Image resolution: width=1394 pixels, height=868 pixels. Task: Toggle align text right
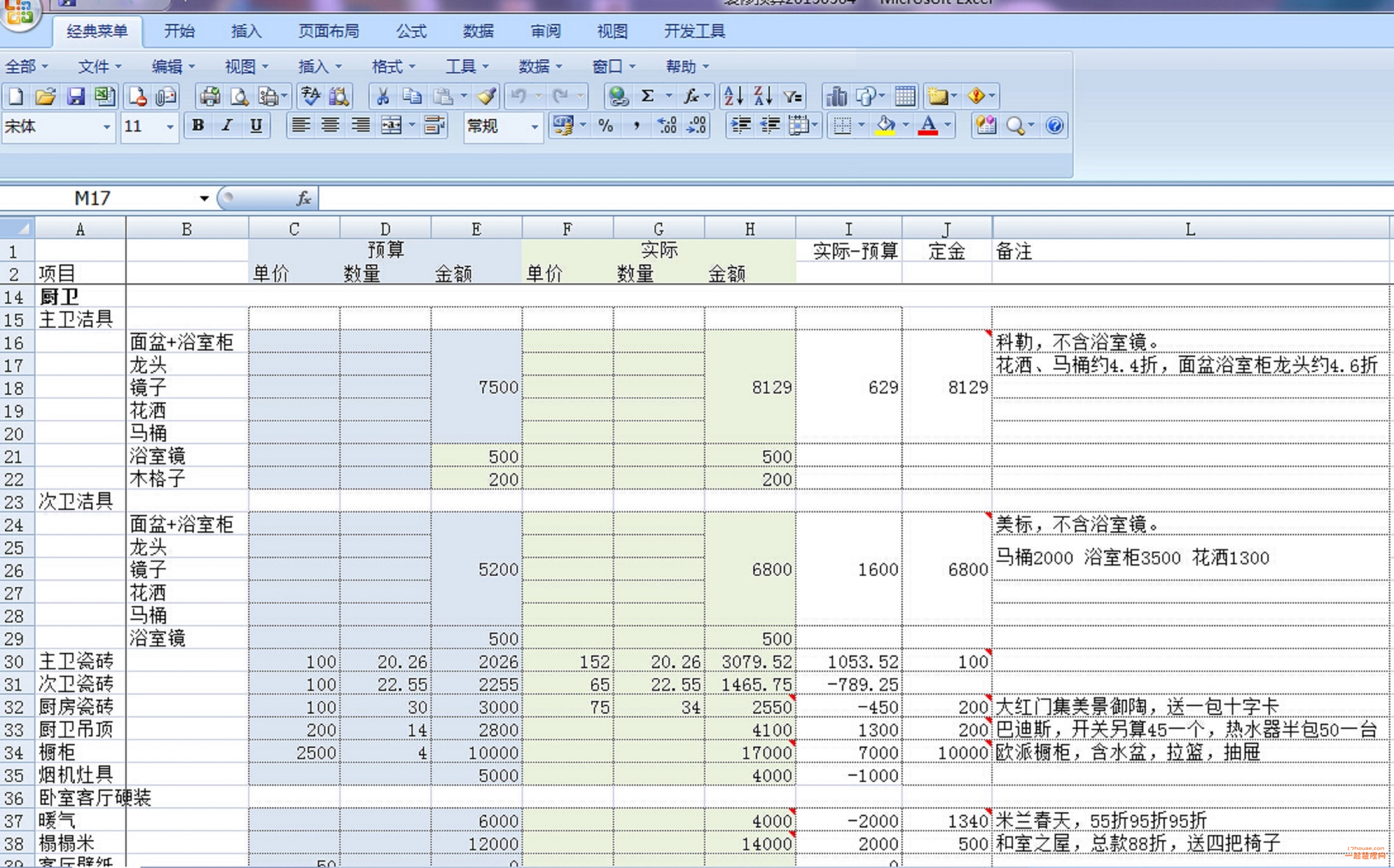360,126
